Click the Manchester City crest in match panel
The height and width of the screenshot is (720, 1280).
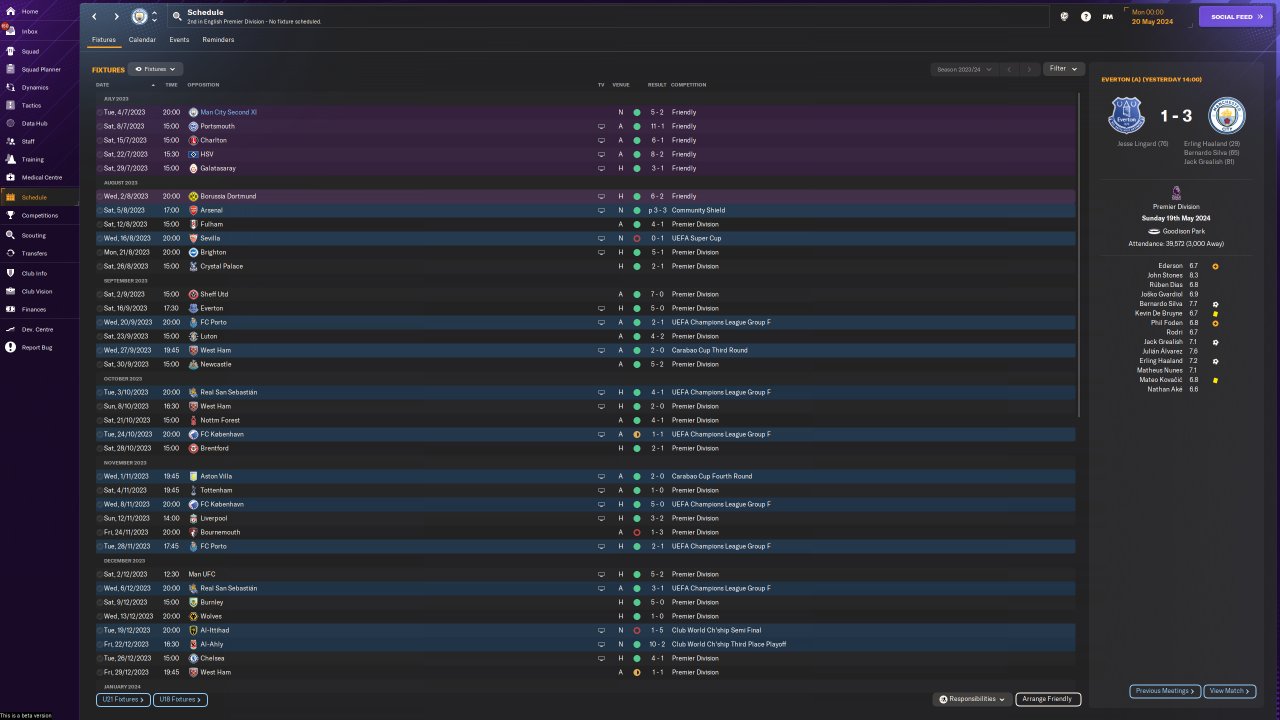coord(1226,116)
